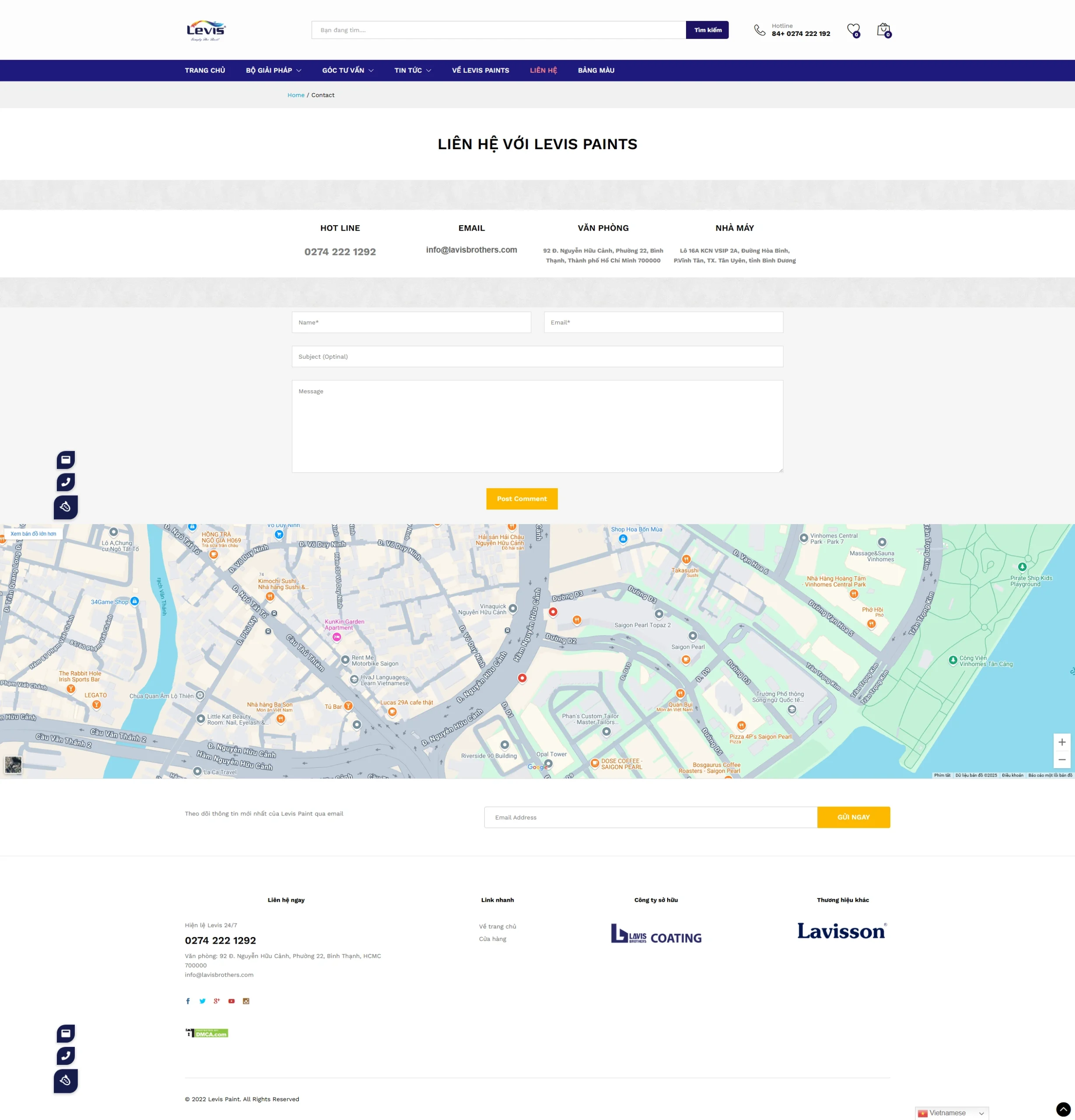Click the hotline number 84+ 0274 222 192
This screenshot has height=1120, width=1075.
[x=801, y=34]
